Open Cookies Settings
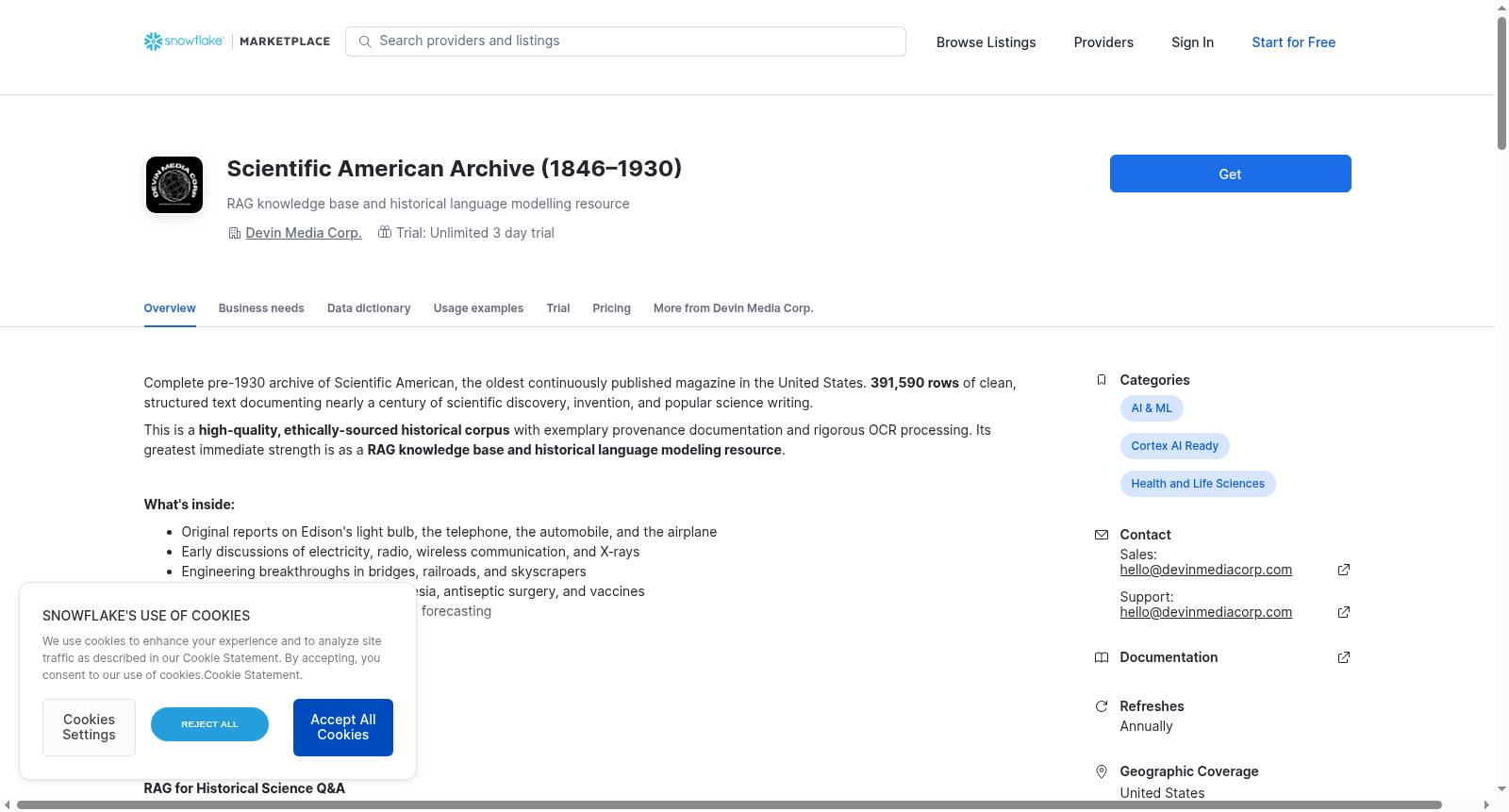This screenshot has height=812, width=1509. (89, 727)
